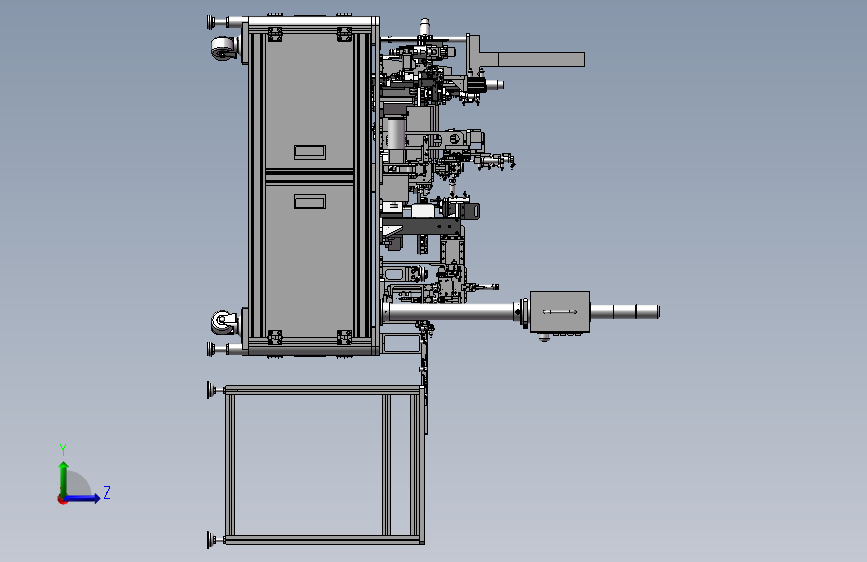Select the lower cabinet door panel
The height and width of the screenshot is (562, 867).
[x=310, y=259]
